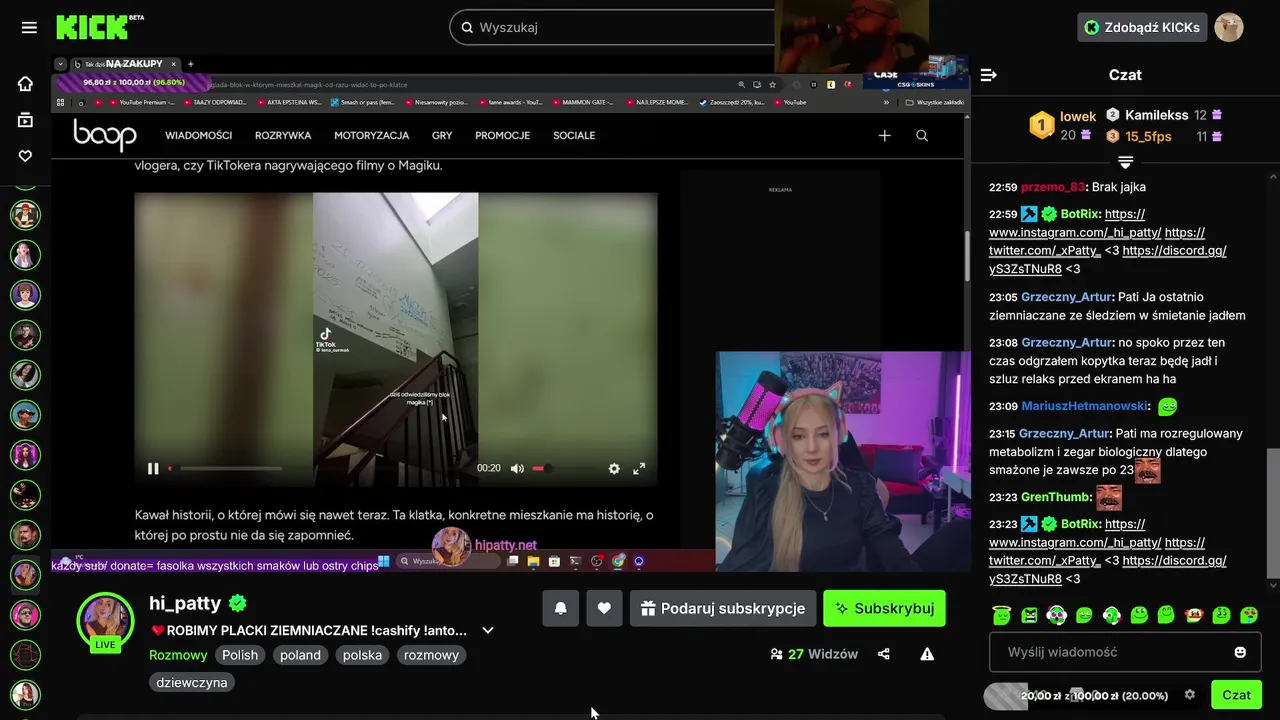Open the Kick hamburger menu

click(x=29, y=27)
